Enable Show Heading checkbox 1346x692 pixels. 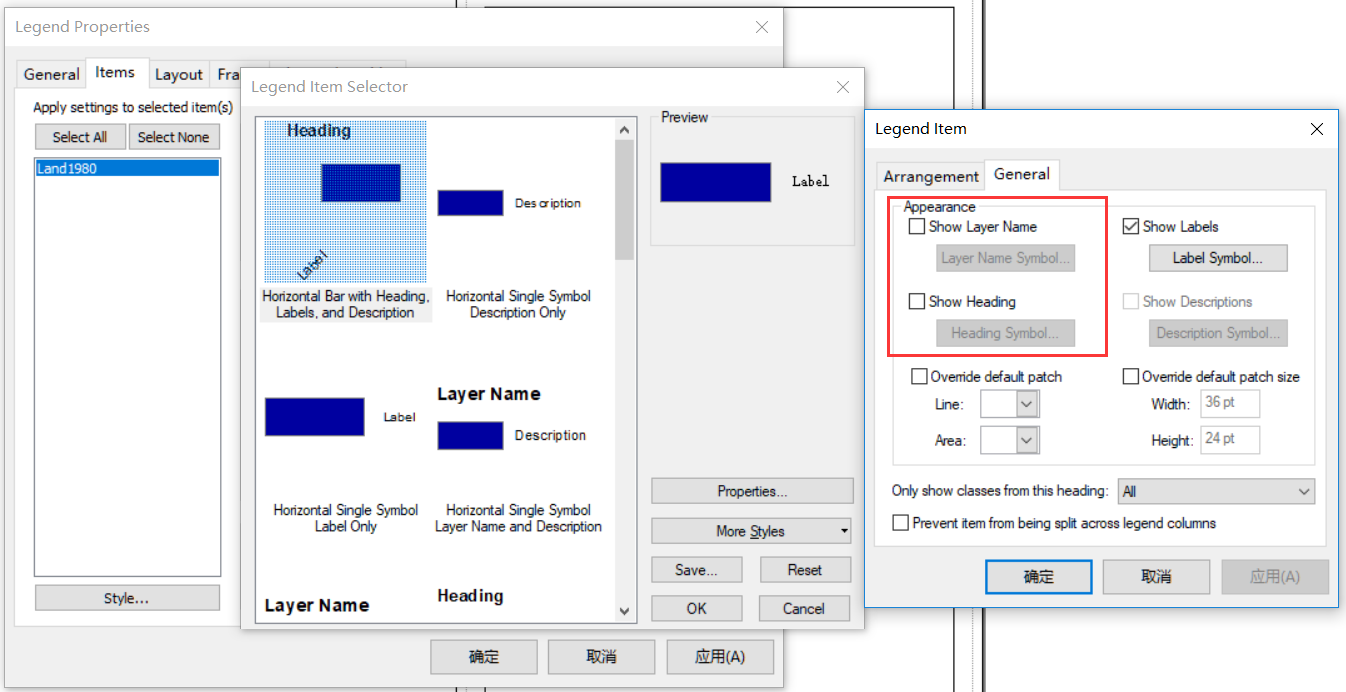pyautogui.click(x=917, y=302)
